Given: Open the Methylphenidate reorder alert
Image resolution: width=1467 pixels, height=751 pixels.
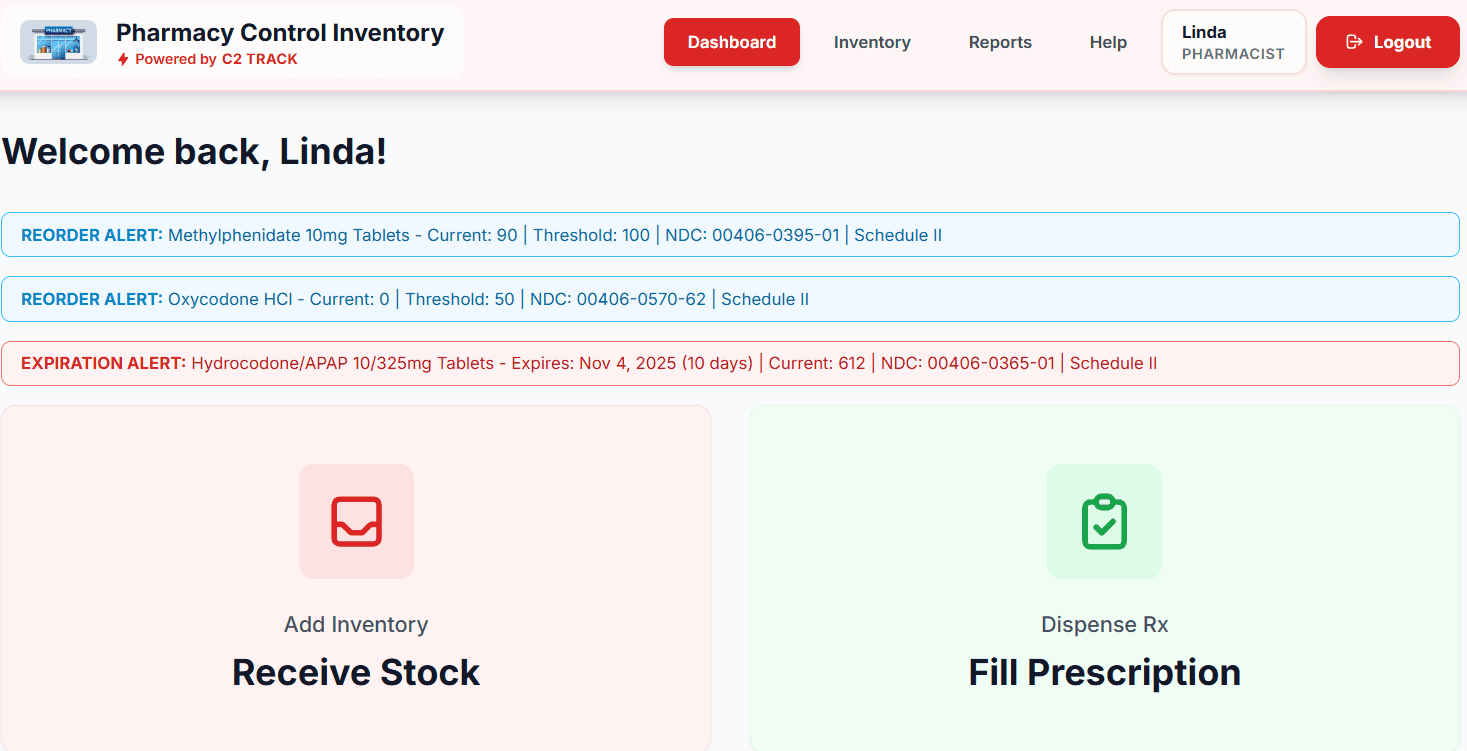Looking at the screenshot, I should click(730, 235).
